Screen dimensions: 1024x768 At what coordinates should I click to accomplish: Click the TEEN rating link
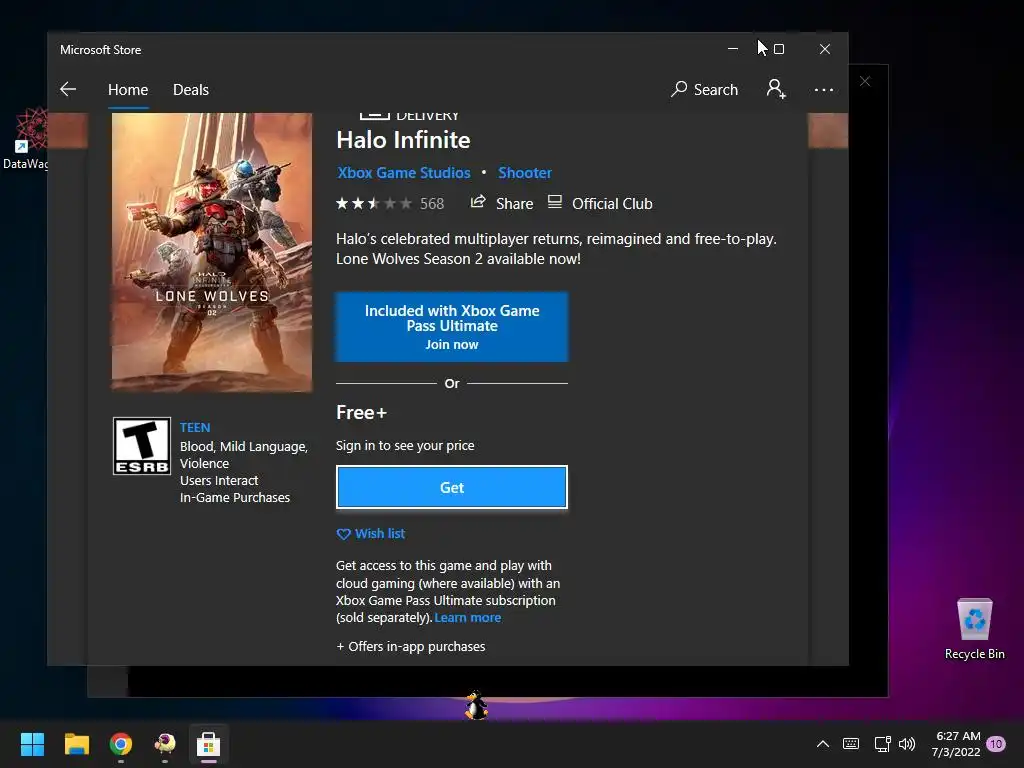point(195,428)
